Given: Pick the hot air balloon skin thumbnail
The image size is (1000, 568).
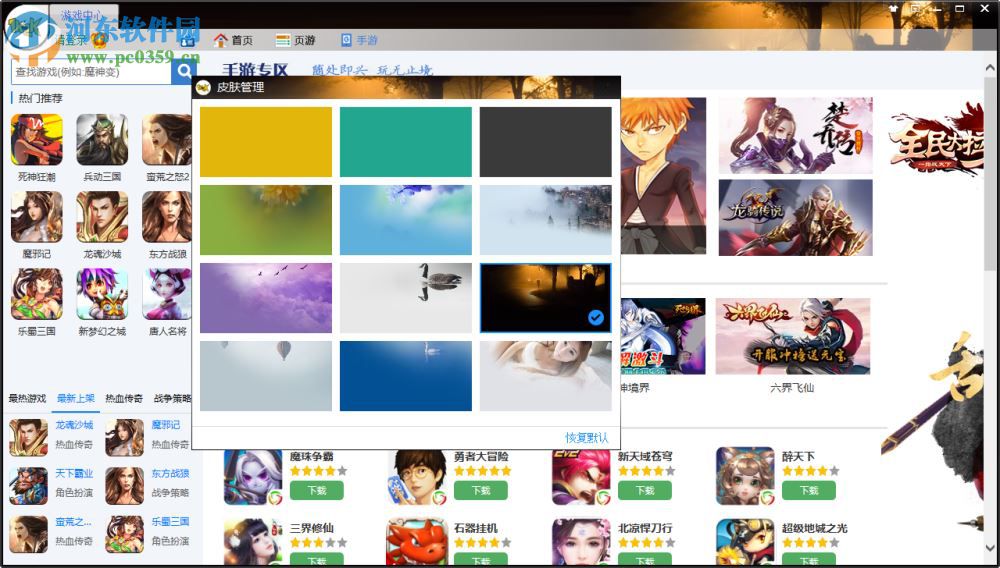Looking at the screenshot, I should [x=266, y=375].
